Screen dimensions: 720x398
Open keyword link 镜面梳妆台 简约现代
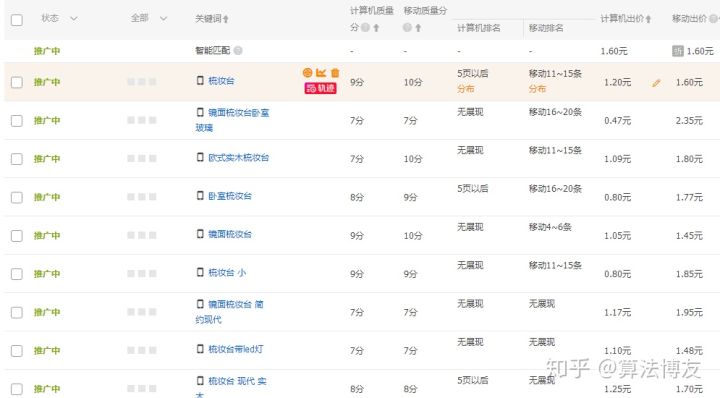pos(230,312)
